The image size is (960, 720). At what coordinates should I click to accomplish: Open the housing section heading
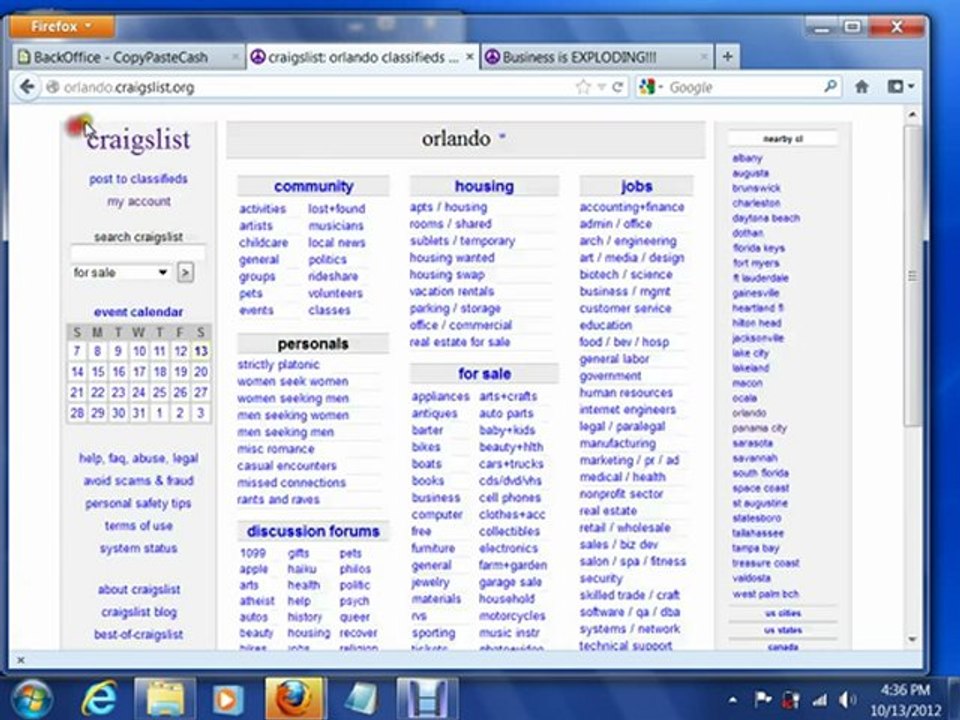484,186
